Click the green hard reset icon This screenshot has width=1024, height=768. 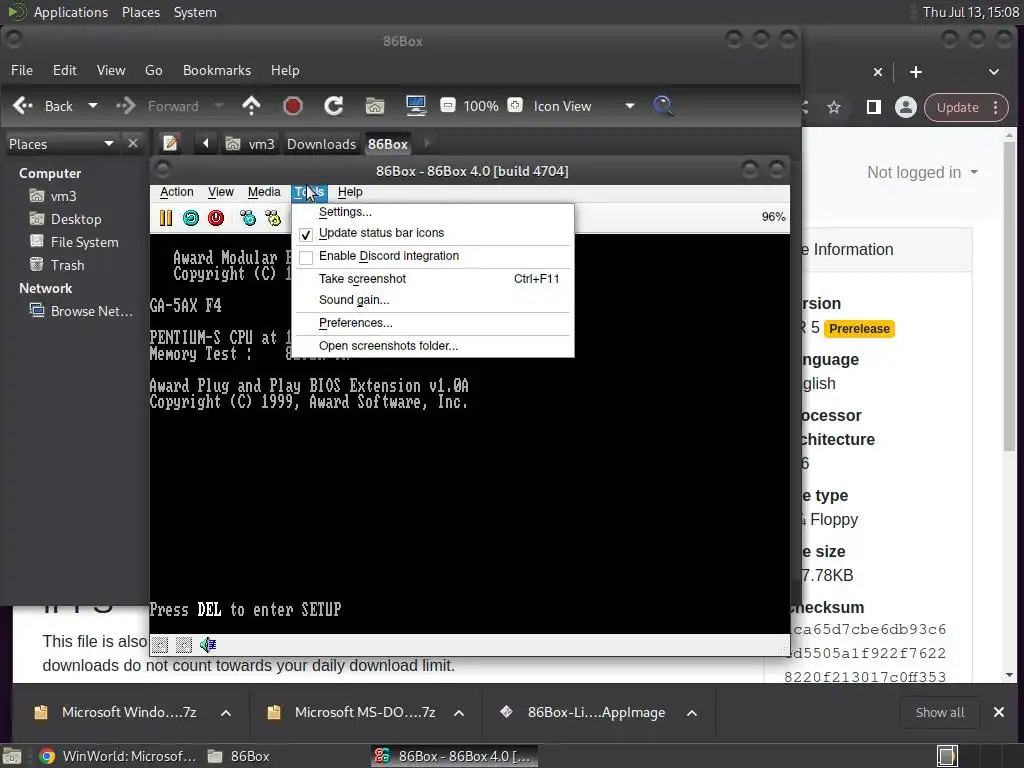[191, 217]
